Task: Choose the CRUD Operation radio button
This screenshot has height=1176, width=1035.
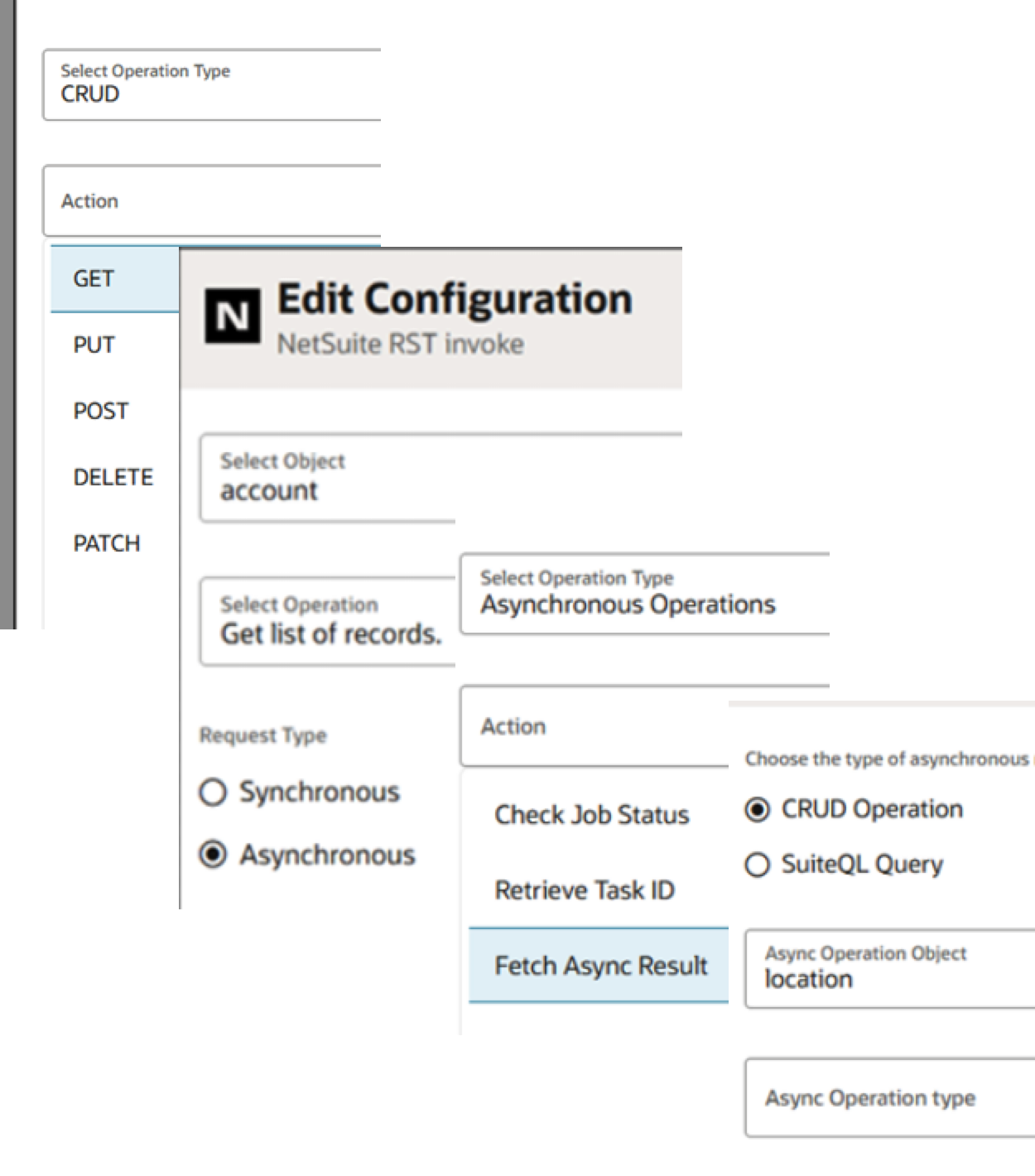Action: point(757,809)
